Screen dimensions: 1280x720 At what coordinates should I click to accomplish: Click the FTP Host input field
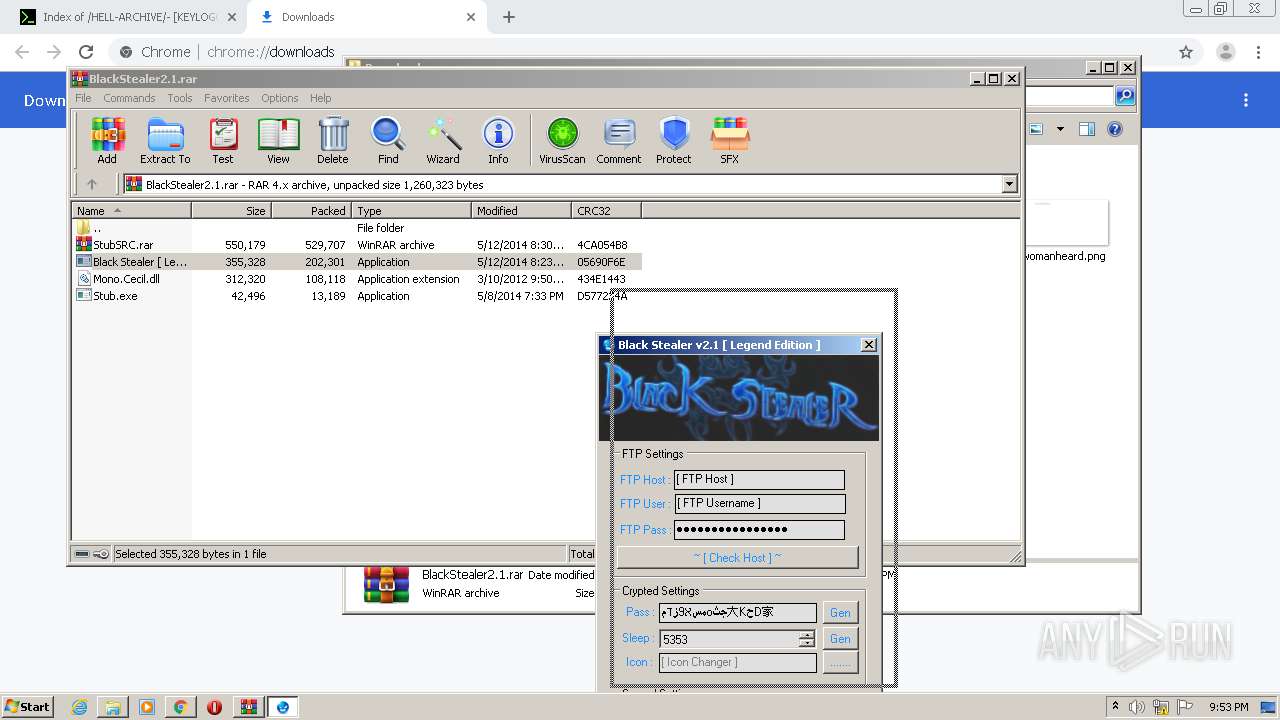pos(759,479)
